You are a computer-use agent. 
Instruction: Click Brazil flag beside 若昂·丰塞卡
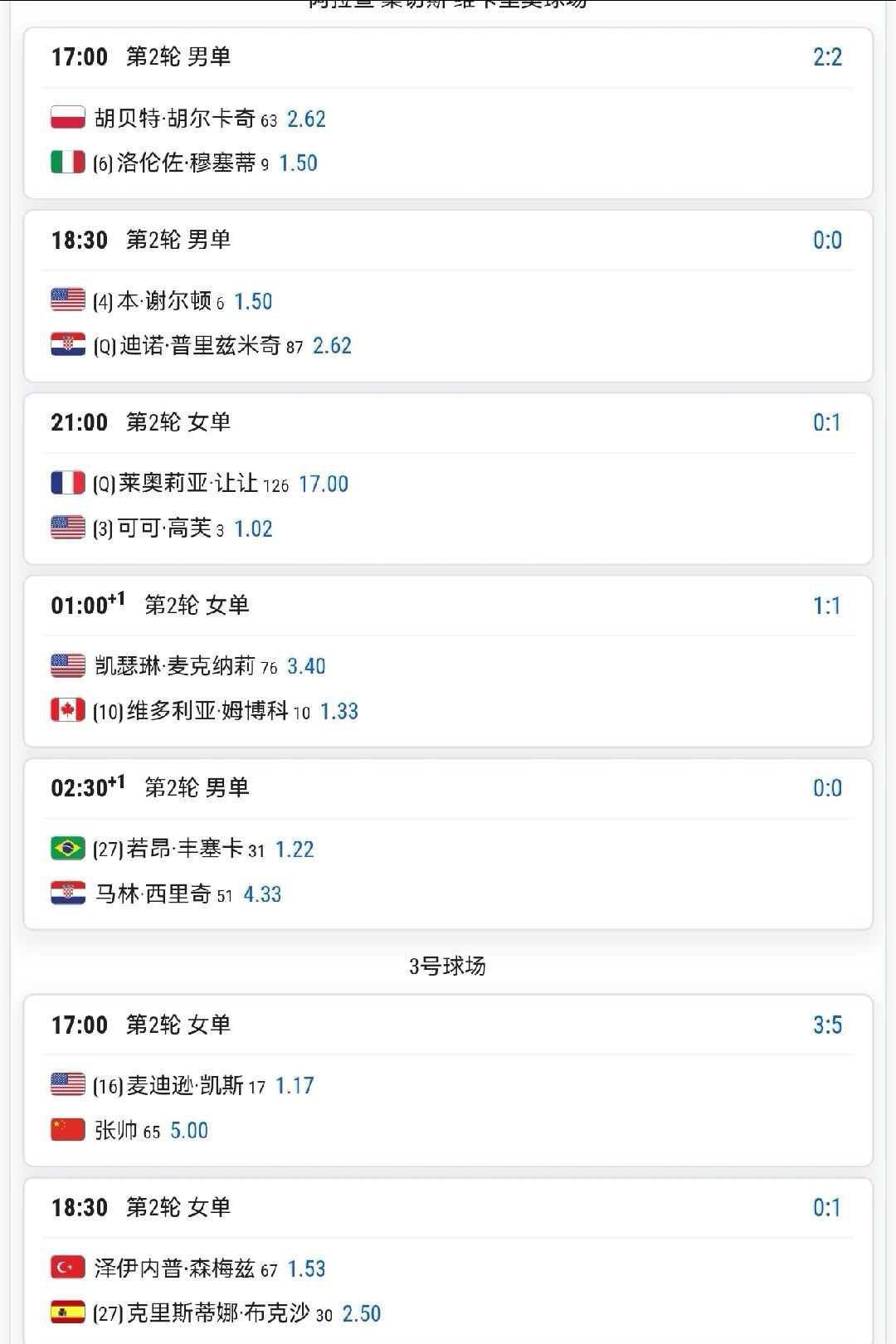point(67,849)
